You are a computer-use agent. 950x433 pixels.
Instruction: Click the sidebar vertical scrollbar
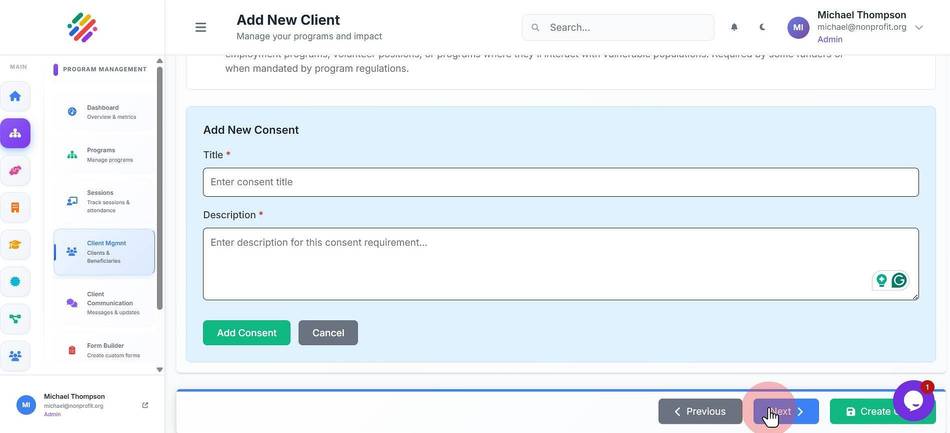point(160,188)
